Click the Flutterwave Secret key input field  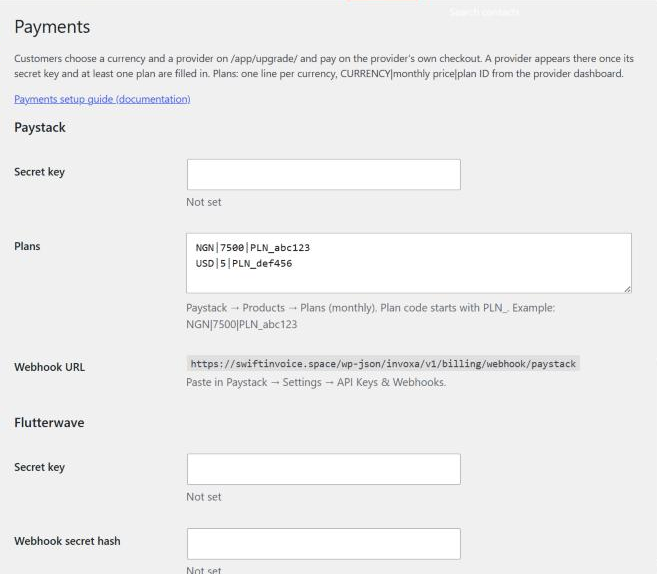coord(323,469)
